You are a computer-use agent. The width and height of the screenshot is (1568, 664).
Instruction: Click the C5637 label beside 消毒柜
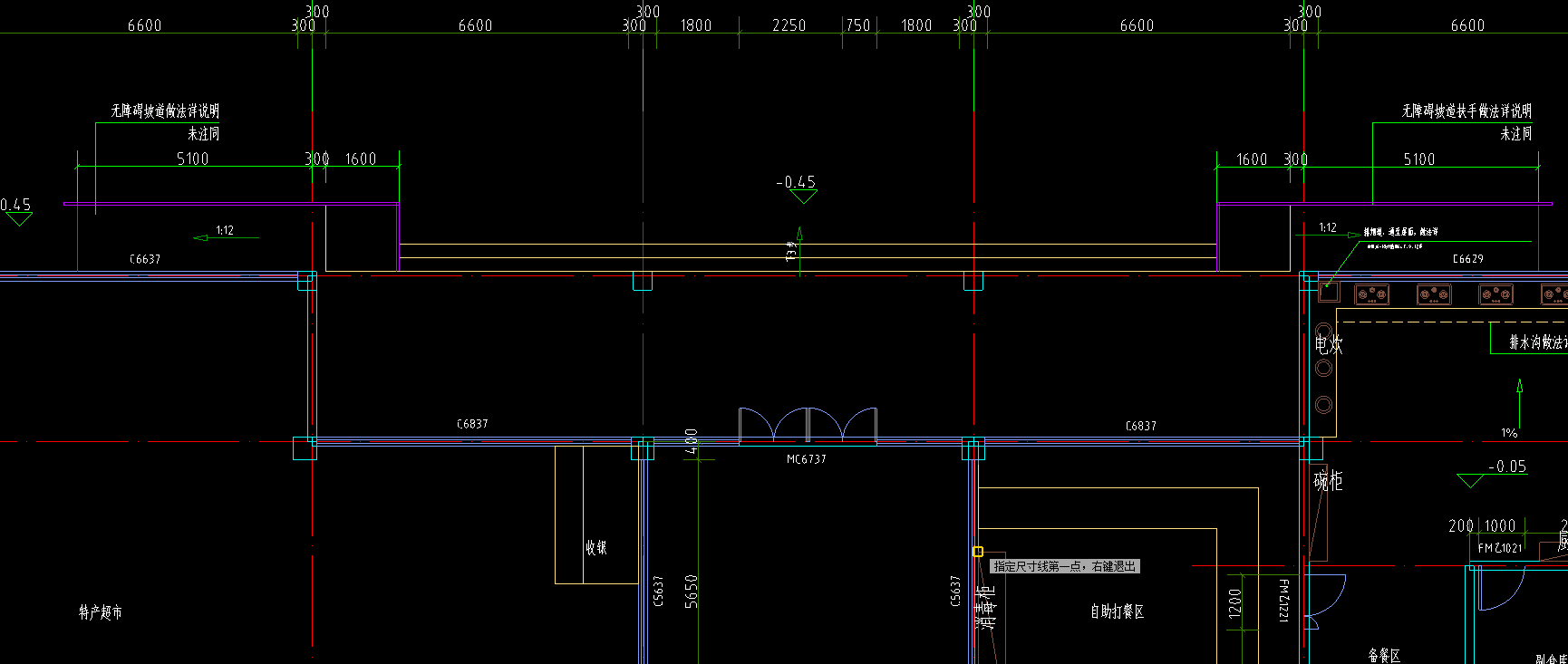click(955, 591)
